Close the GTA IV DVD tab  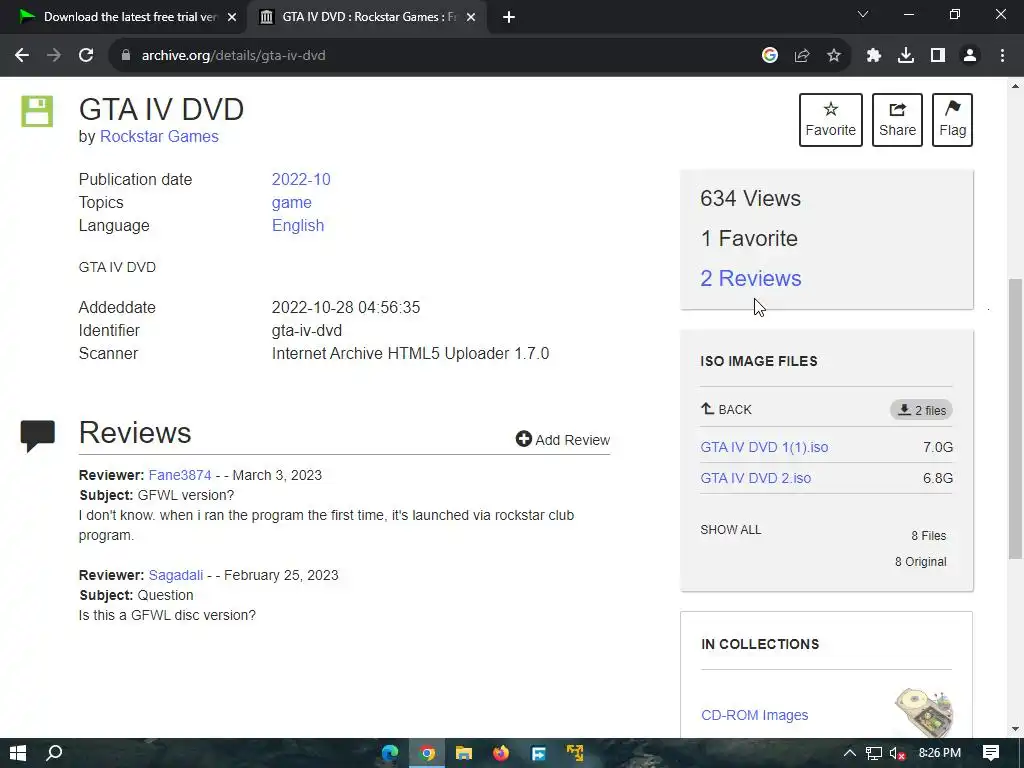point(471,18)
